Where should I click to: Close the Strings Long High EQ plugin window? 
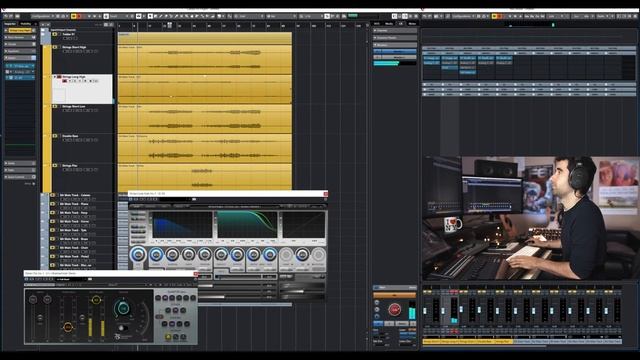[x=325, y=193]
